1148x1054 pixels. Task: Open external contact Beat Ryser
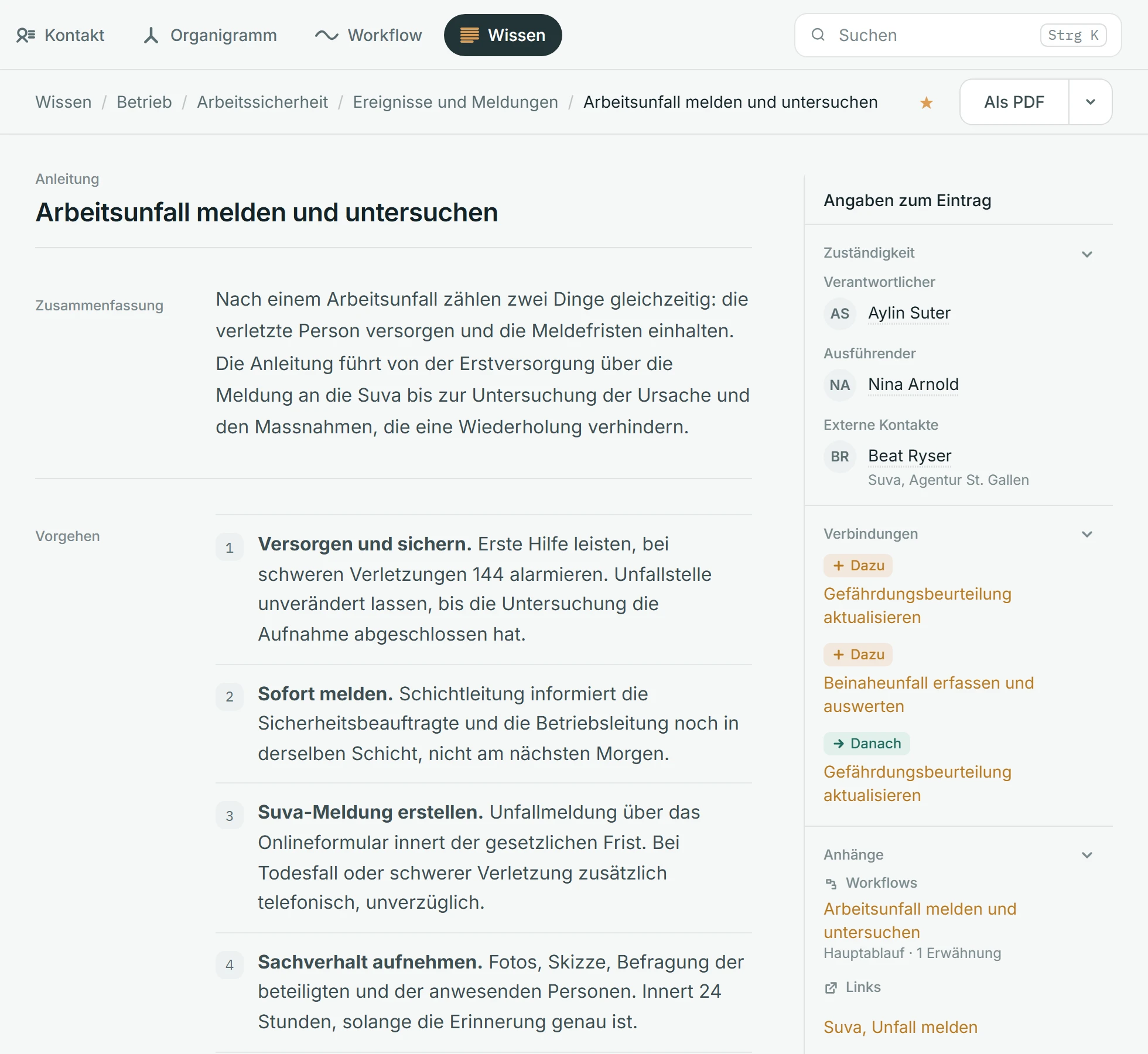(910, 456)
